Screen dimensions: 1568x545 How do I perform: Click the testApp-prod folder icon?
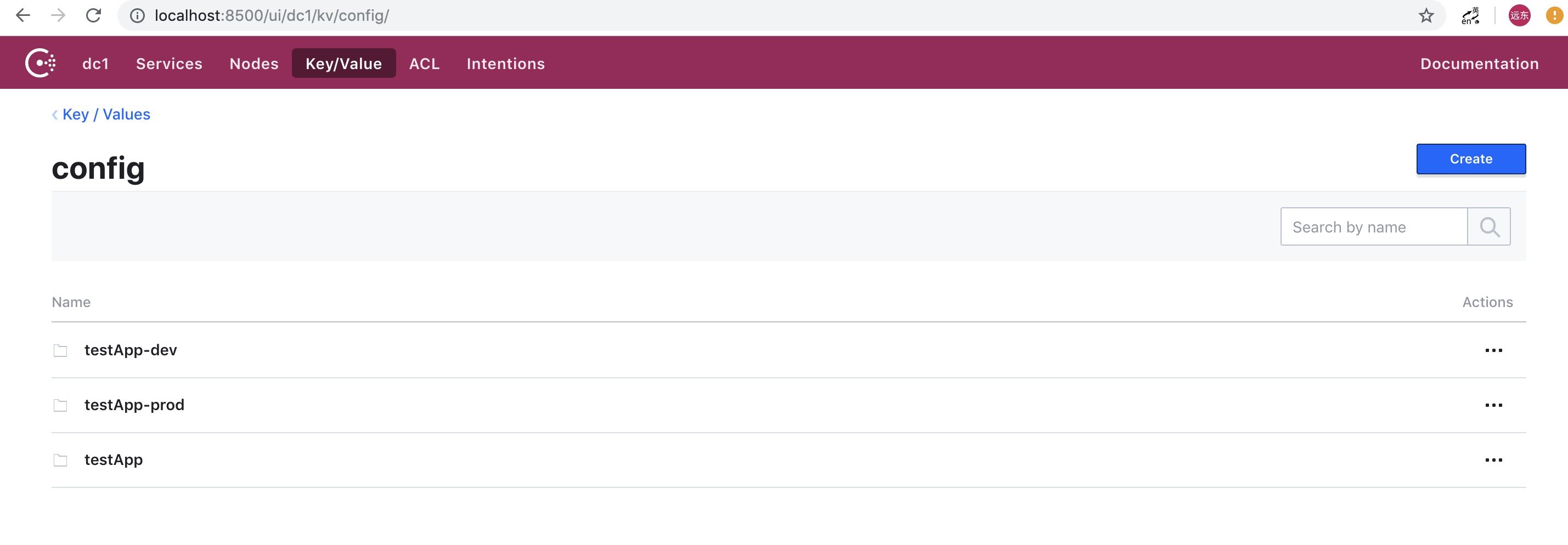pyautogui.click(x=60, y=405)
